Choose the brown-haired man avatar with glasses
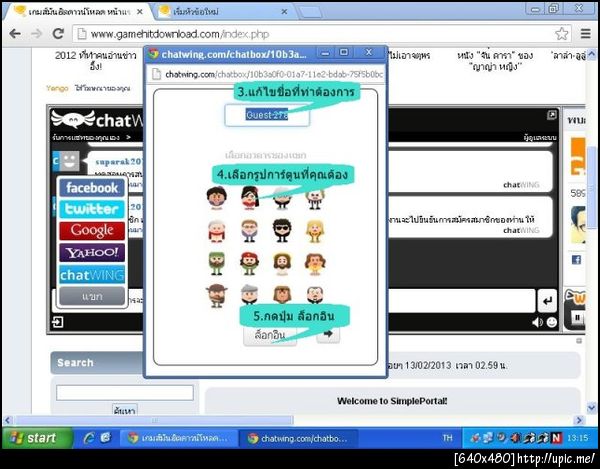 (x=249, y=231)
